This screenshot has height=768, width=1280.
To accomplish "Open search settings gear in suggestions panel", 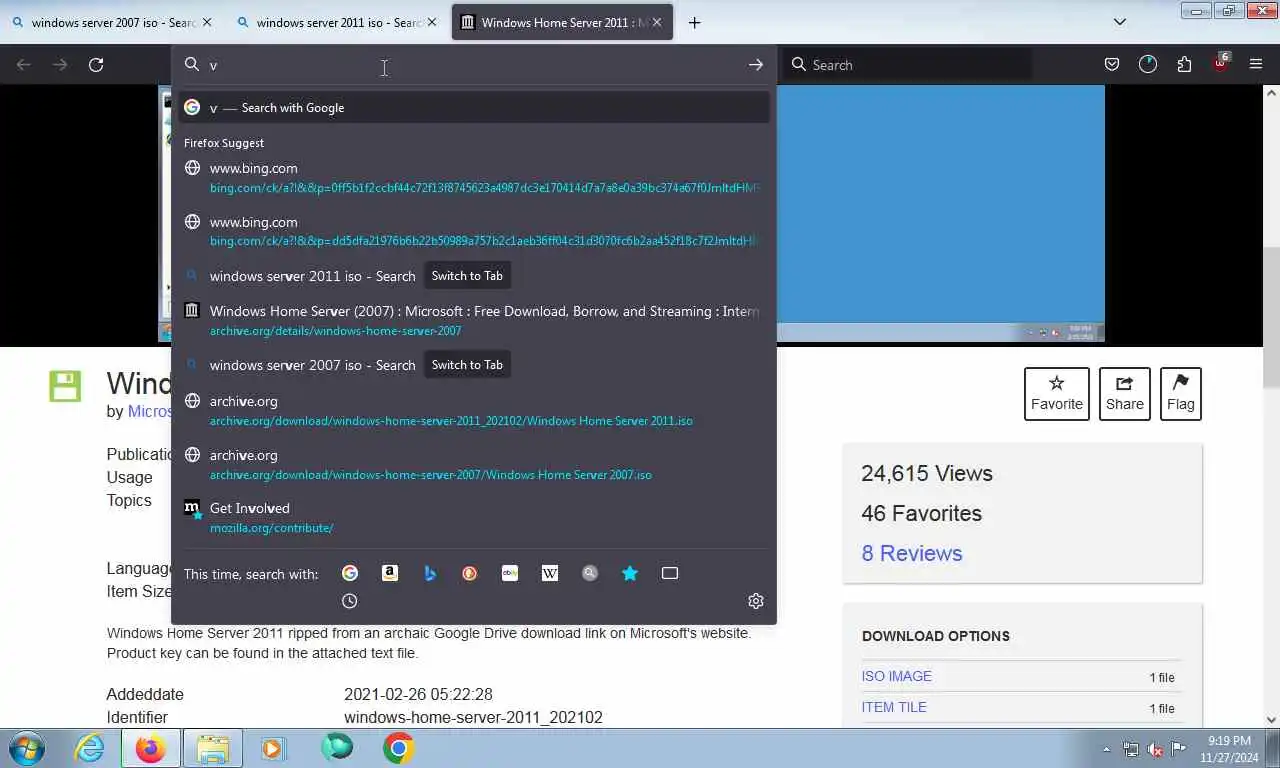I will (756, 601).
